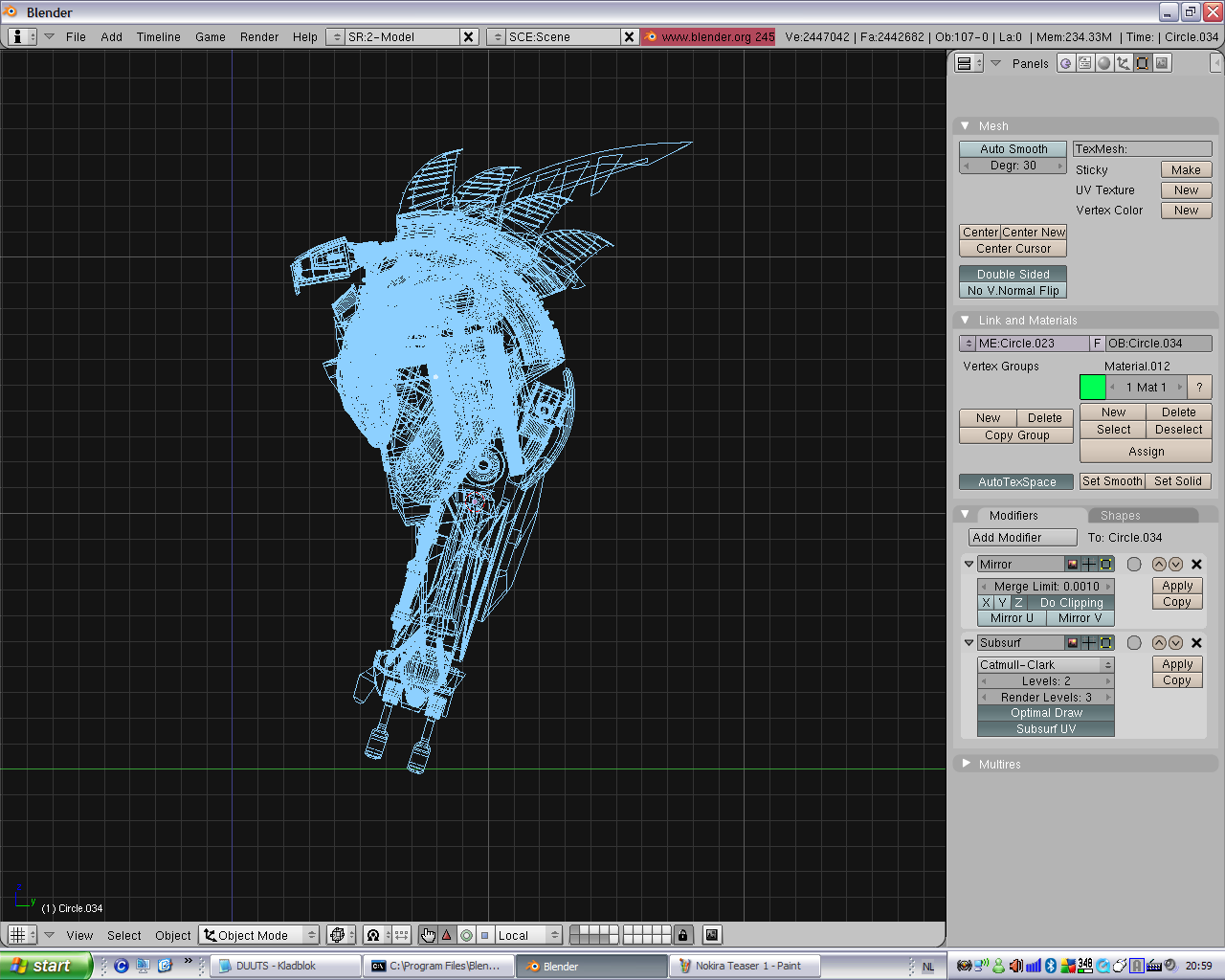
Task: Click the Add Modifier button
Action: (1022, 538)
